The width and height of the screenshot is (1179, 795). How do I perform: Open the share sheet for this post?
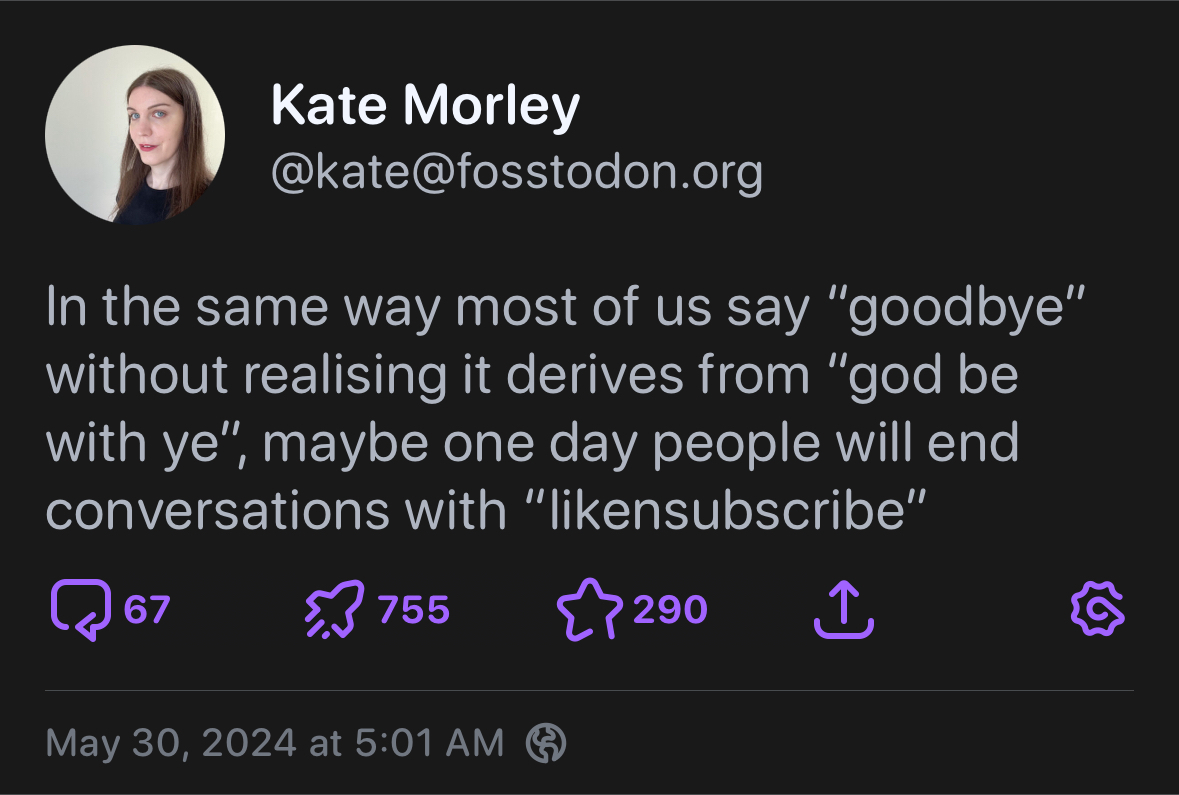pos(844,609)
